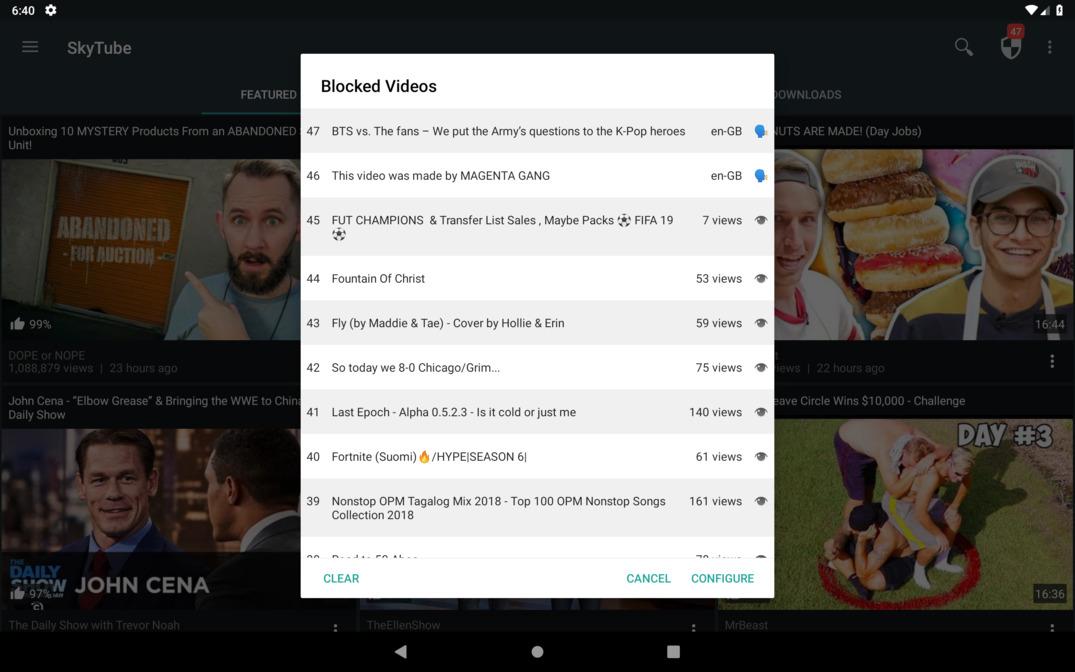Click eye icon for Nonstop OPM Tagalog row
The width and height of the screenshot is (1075, 672).
pos(760,501)
